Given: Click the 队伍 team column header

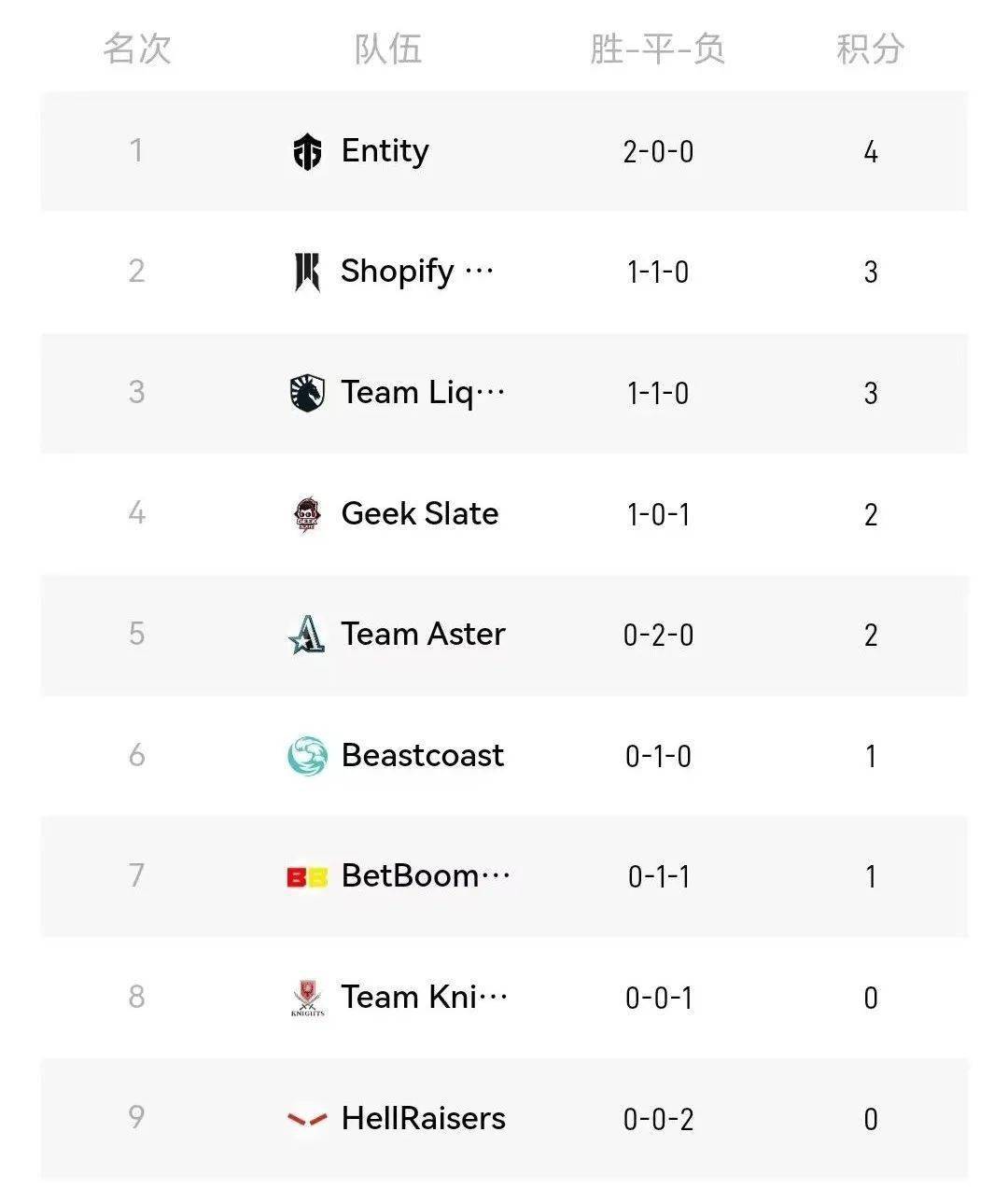Looking at the screenshot, I should click(387, 49).
